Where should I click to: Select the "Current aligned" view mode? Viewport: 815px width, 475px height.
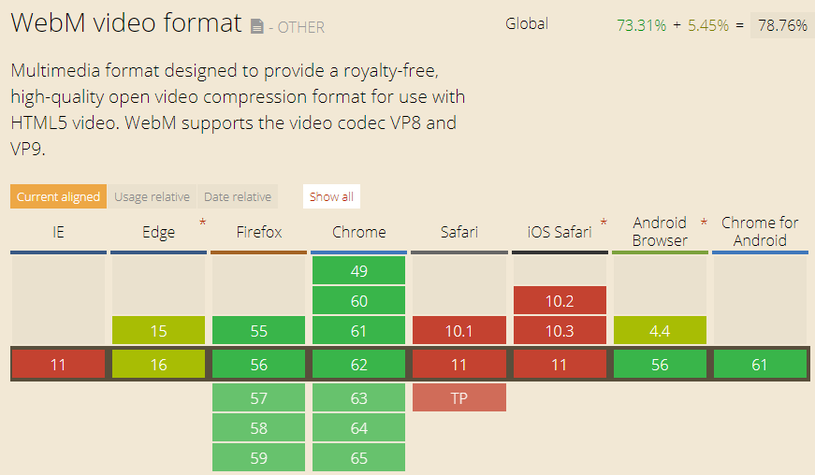pos(59,197)
